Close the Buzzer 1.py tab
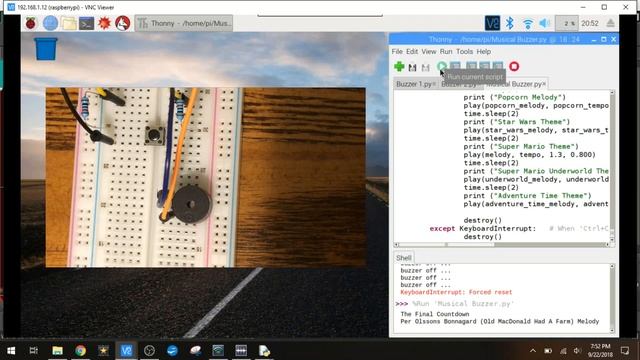The height and width of the screenshot is (360, 640). click(434, 84)
